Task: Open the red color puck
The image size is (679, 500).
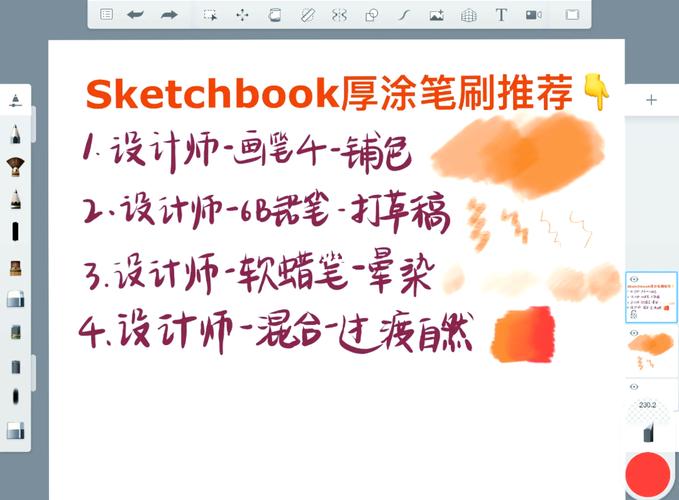Action: 648,474
